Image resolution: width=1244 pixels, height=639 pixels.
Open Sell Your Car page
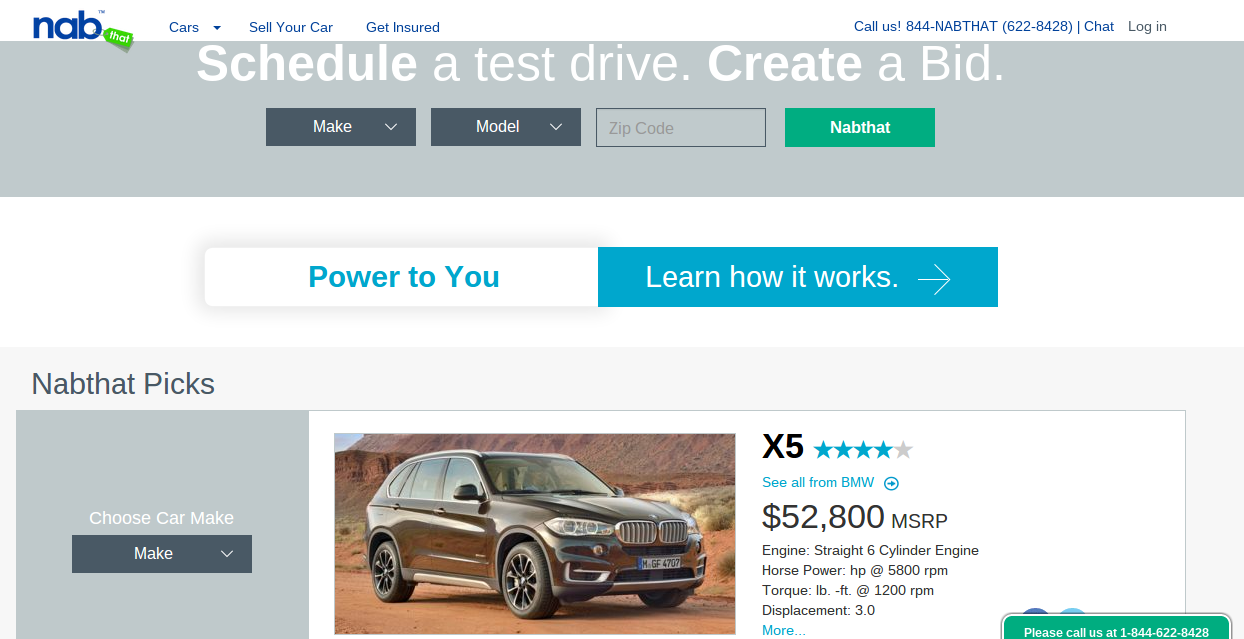coord(291,27)
